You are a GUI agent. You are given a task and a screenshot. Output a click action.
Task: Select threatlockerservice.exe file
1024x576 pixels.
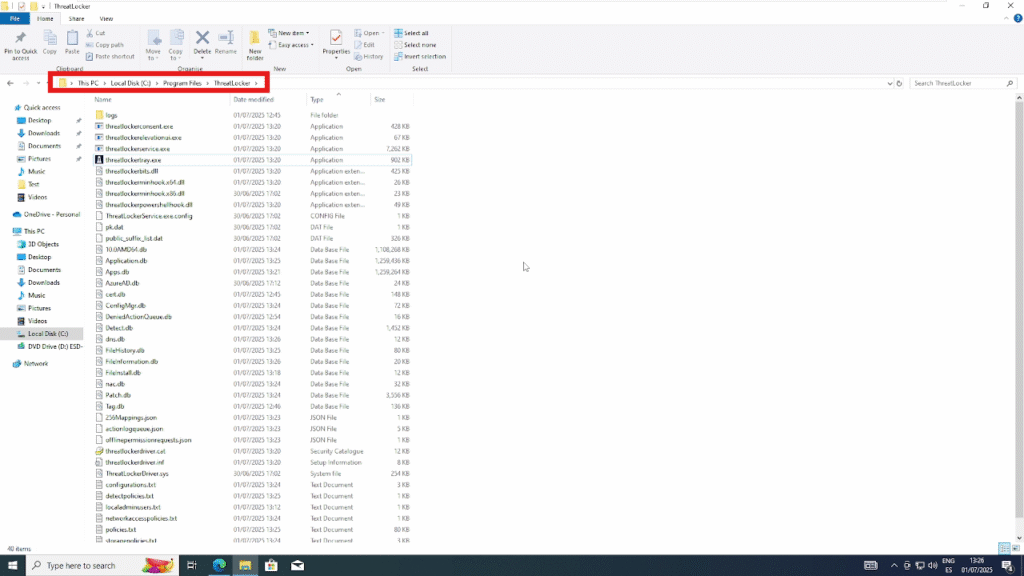pos(252,148)
